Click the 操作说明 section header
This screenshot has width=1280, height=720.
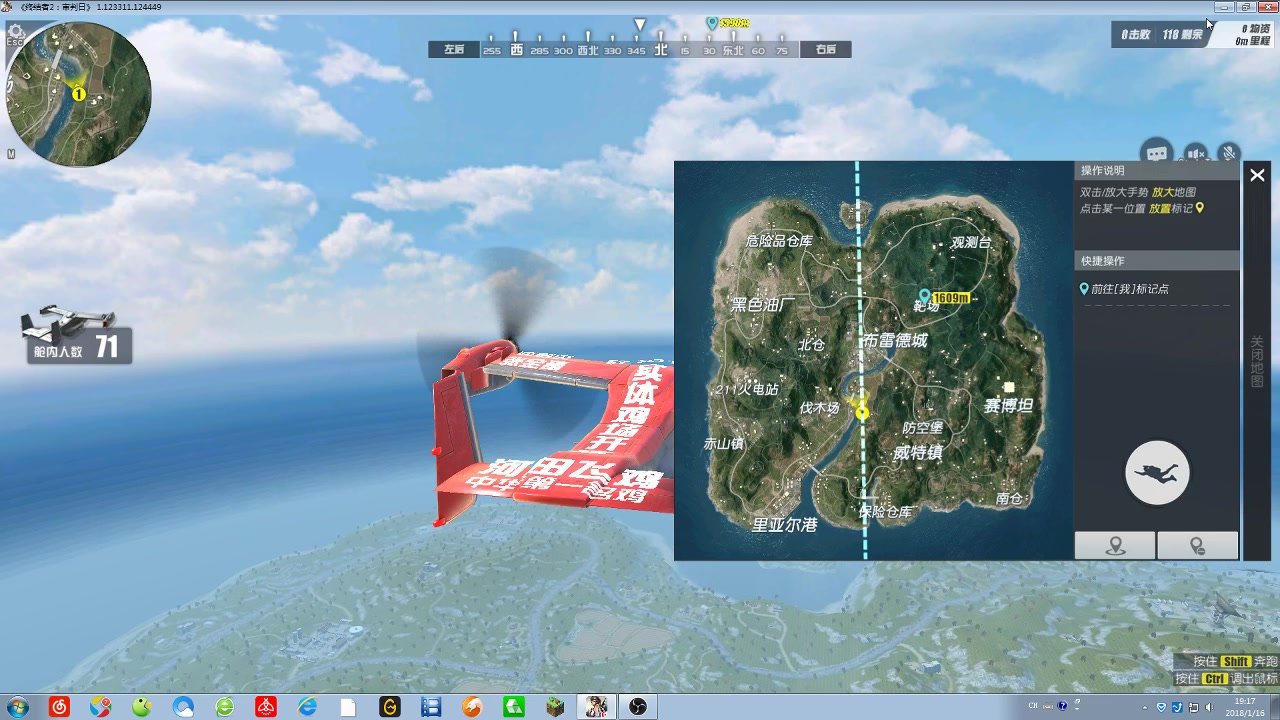pyautogui.click(x=1157, y=171)
